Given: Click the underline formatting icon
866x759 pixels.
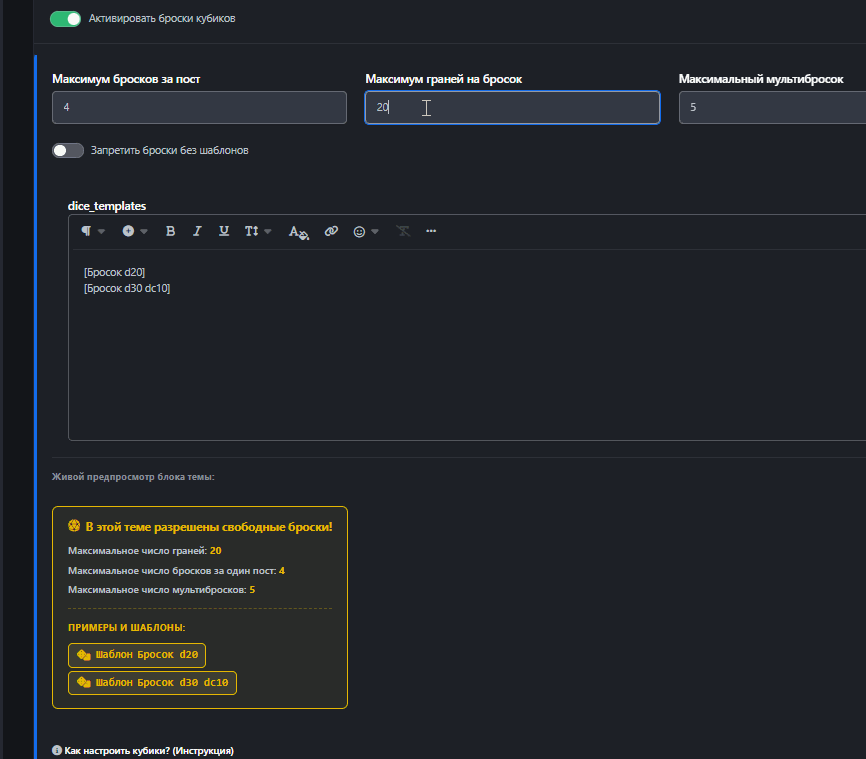Looking at the screenshot, I should 224,231.
